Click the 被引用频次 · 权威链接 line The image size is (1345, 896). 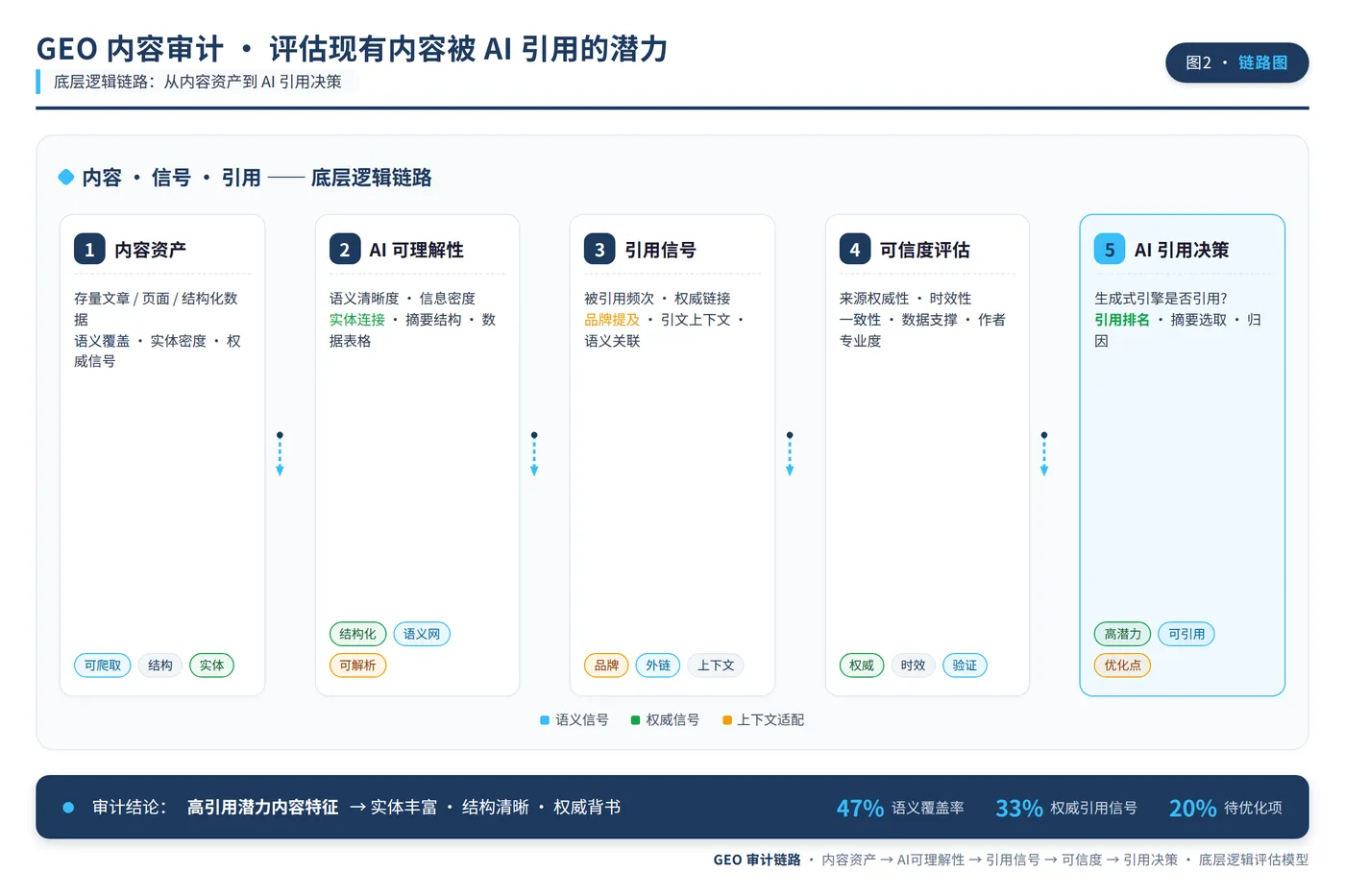(657, 299)
